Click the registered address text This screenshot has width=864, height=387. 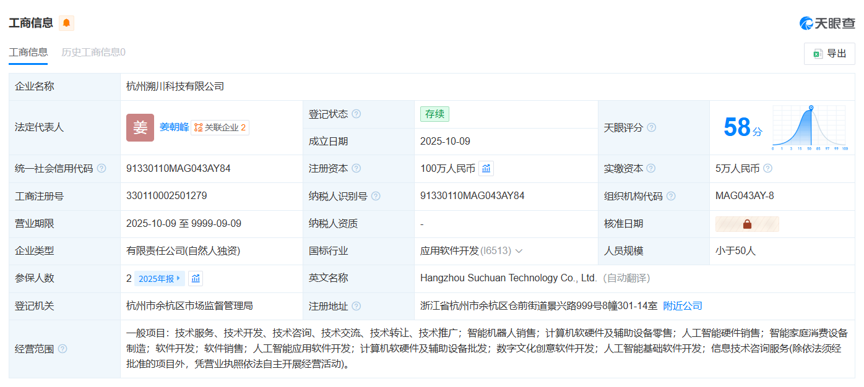538,306
